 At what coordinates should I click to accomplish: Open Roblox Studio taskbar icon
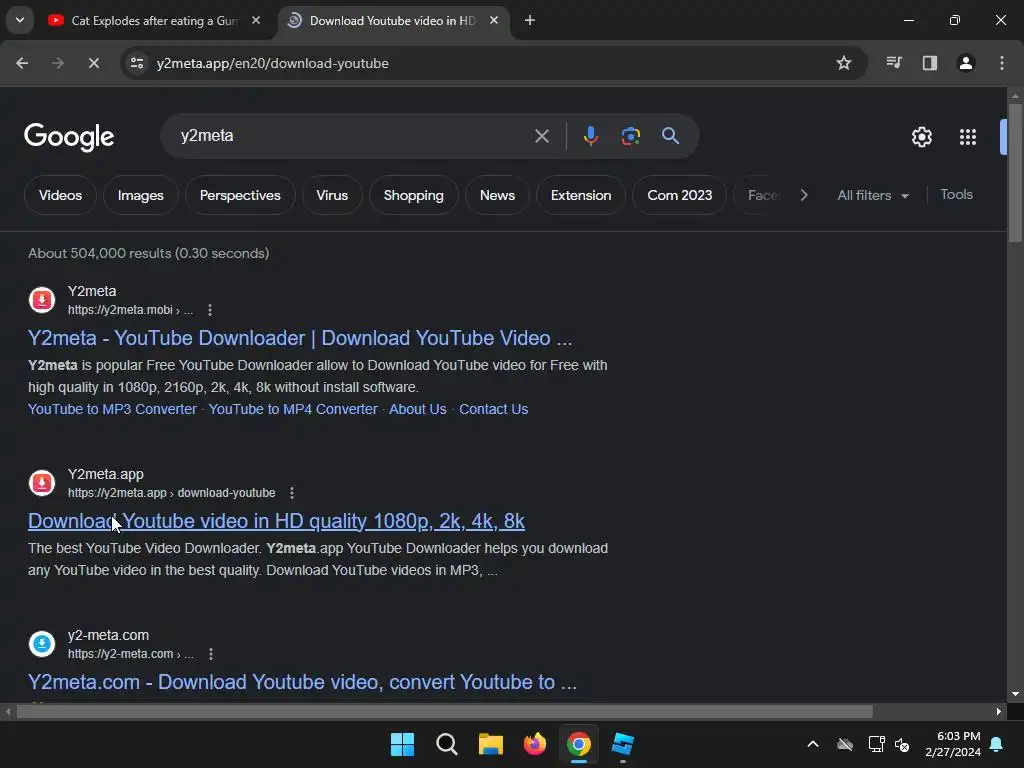(x=623, y=744)
